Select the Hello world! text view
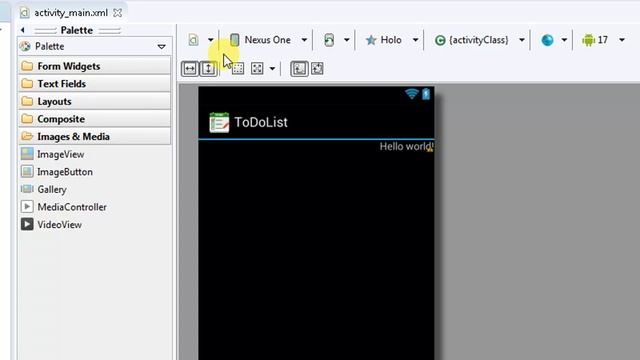Viewport: 640px width, 360px height. pos(406,147)
